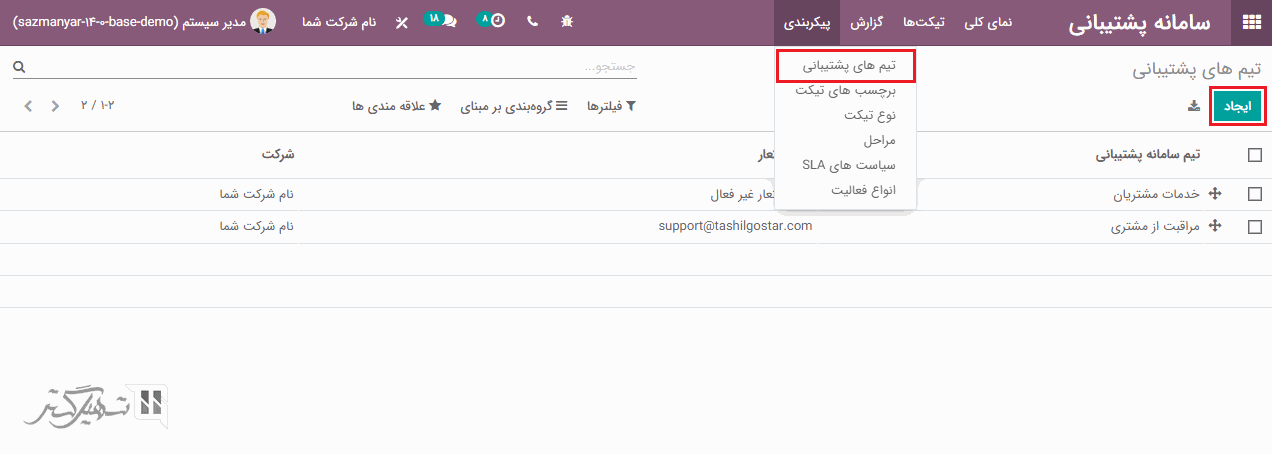Click the bug debug icon
The width and height of the screenshot is (1272, 454).
click(x=568, y=21)
